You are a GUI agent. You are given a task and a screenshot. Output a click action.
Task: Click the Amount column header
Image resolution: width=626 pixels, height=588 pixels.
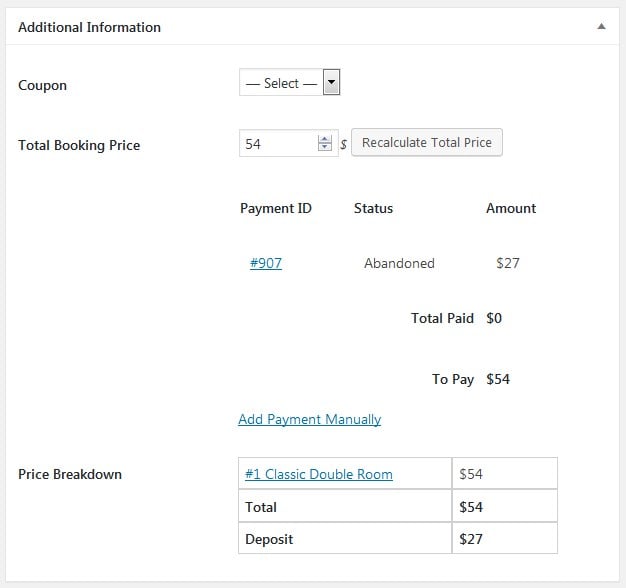(511, 208)
